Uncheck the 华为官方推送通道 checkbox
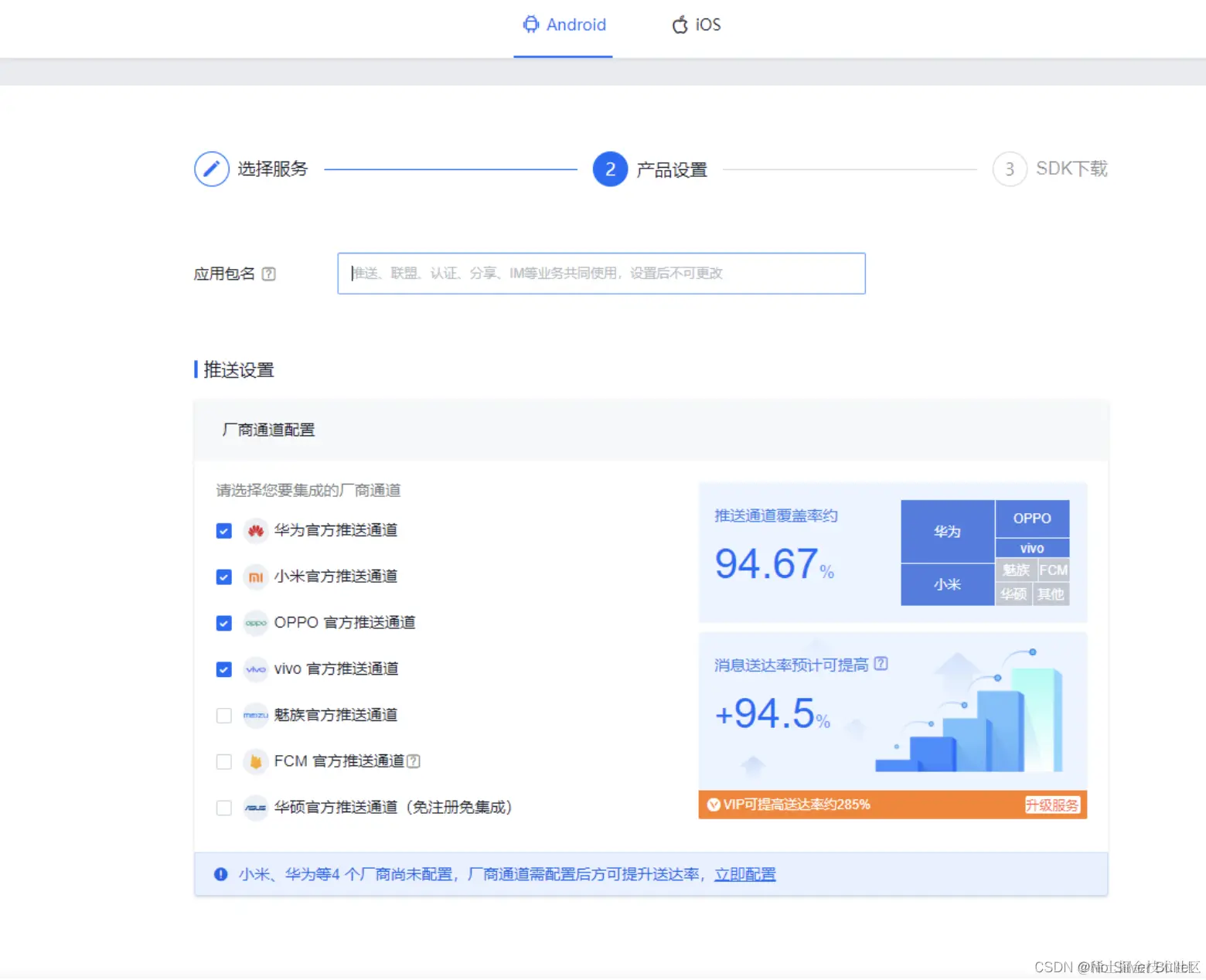The height and width of the screenshot is (980, 1206). (x=223, y=531)
